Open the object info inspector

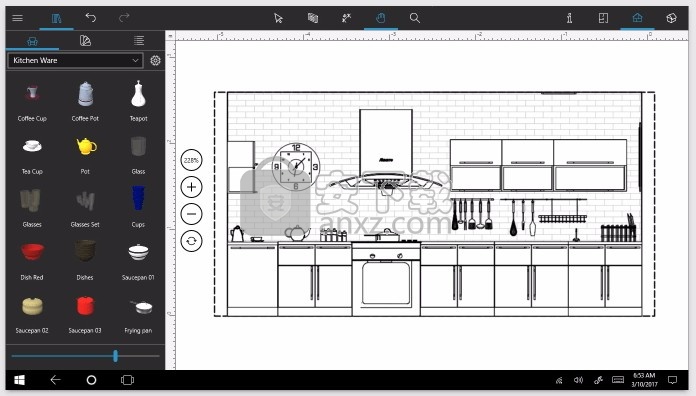pos(569,18)
